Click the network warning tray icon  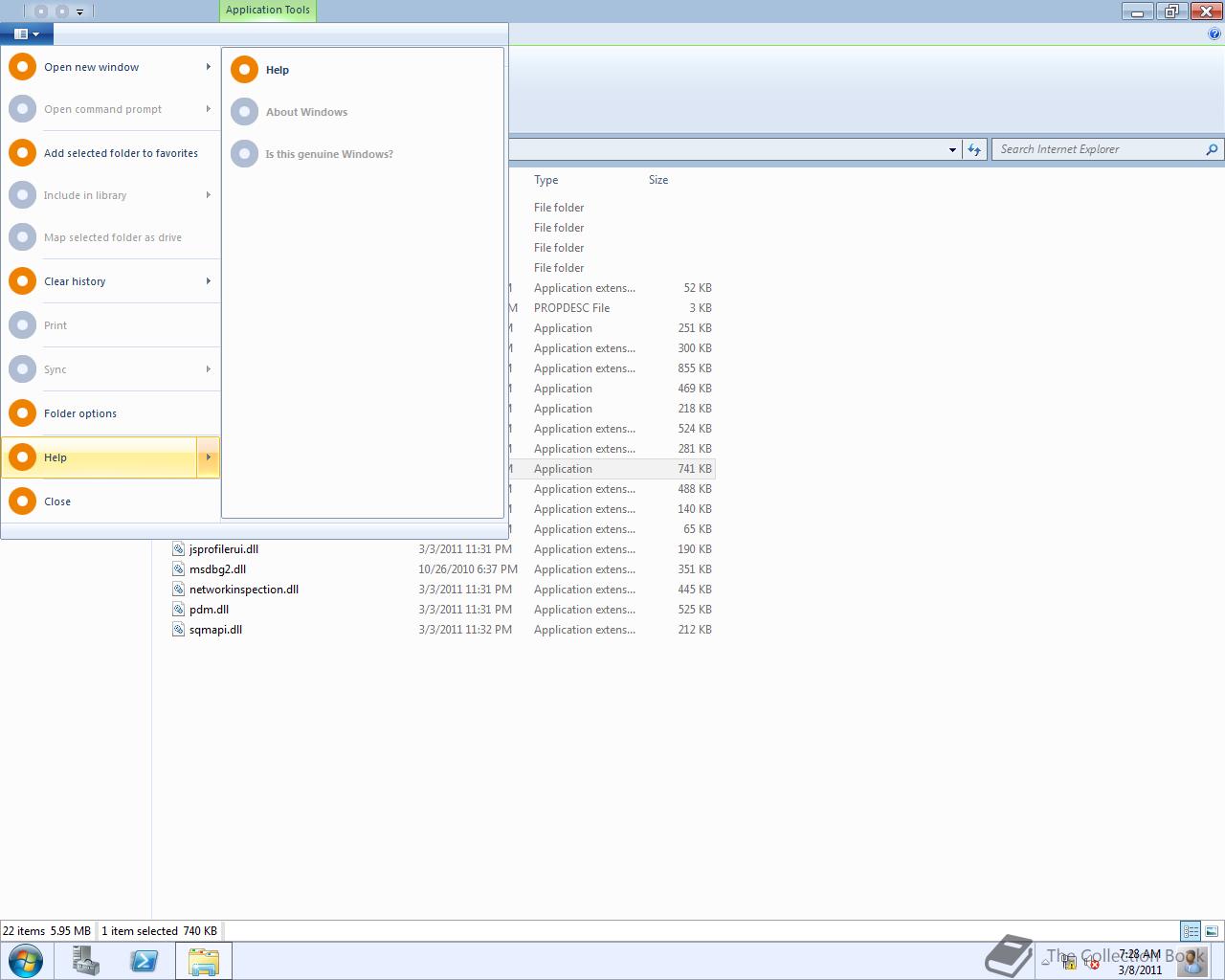click(1068, 962)
